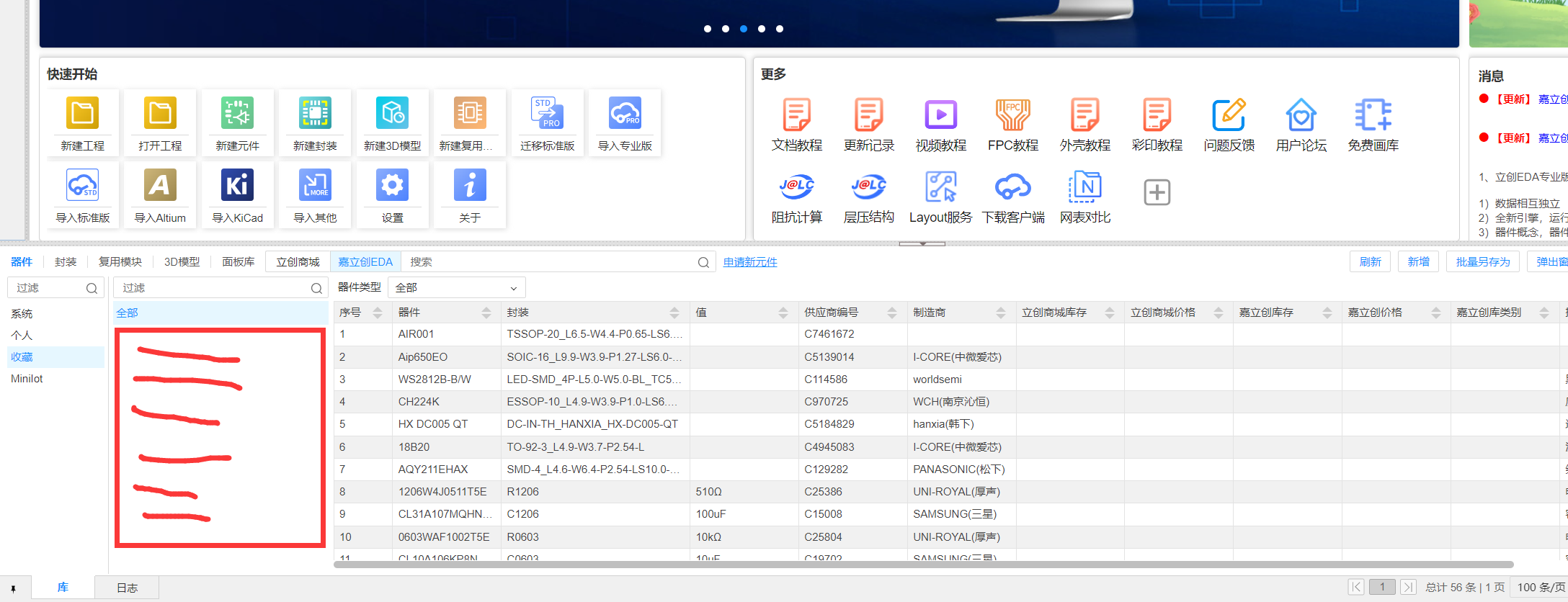Sort by the 供应商编号 column arrows
The height and width of the screenshot is (602, 1568).
click(x=892, y=313)
